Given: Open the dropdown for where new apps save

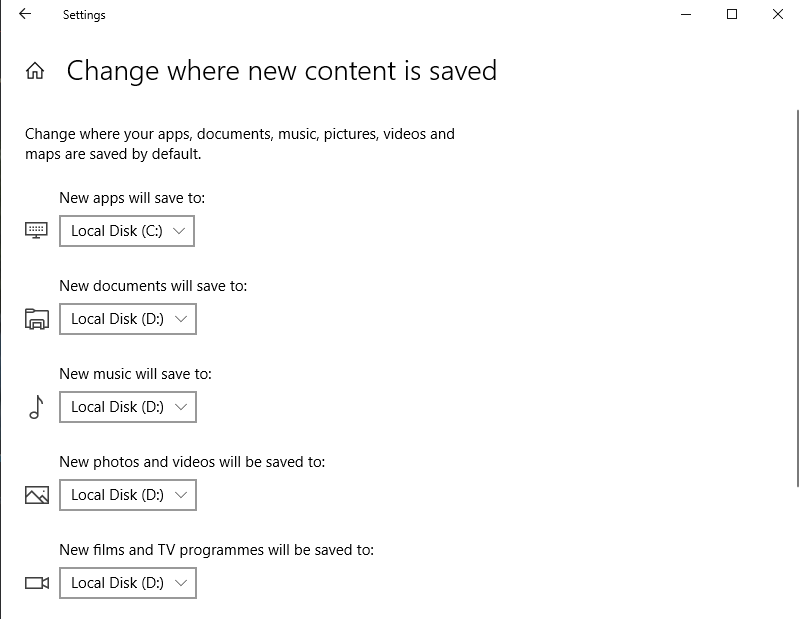Looking at the screenshot, I should tap(126, 231).
